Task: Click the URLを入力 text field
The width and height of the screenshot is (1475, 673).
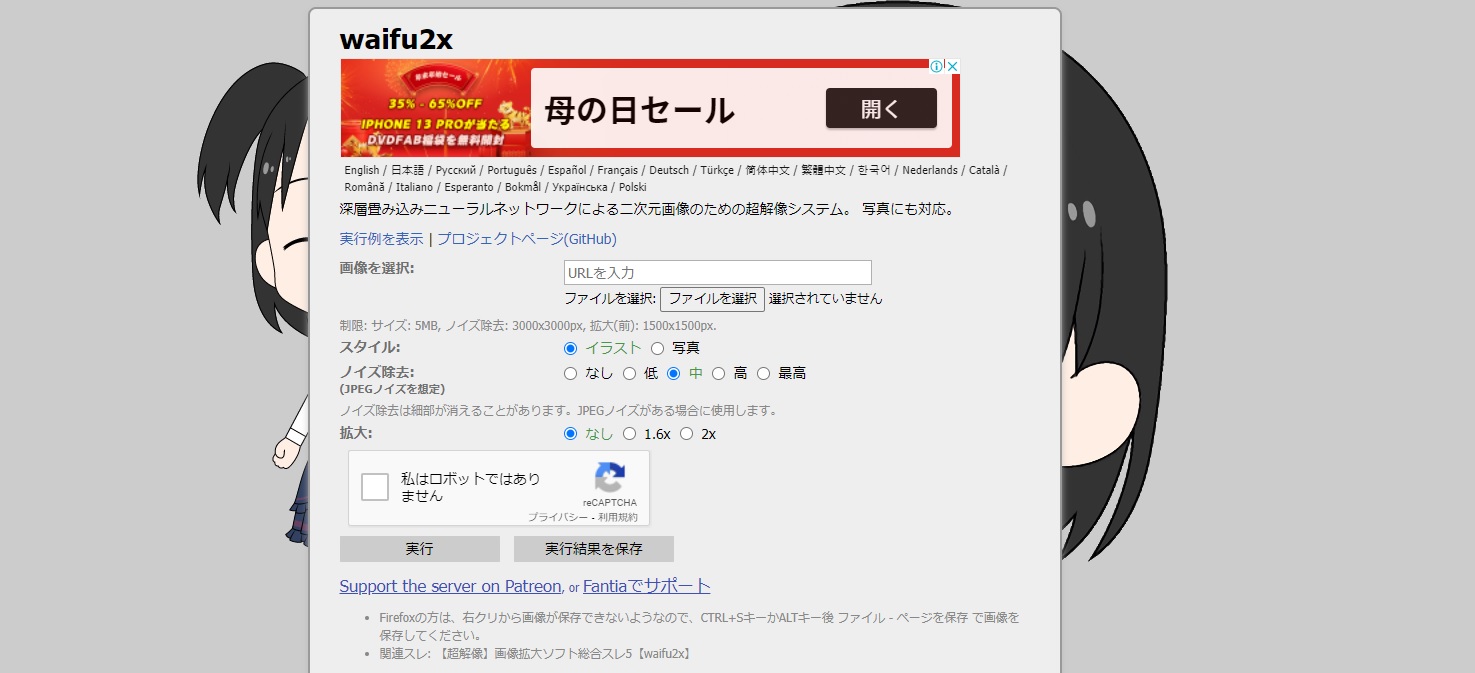Action: tap(718, 273)
